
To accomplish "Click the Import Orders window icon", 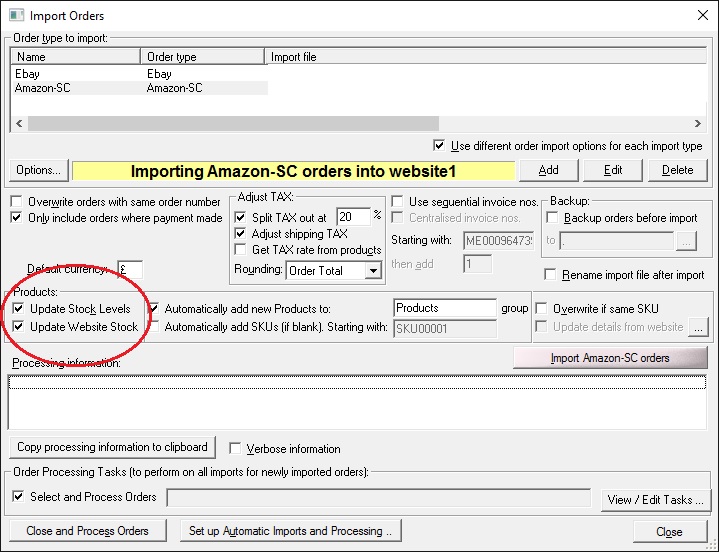I will pos(17,15).
